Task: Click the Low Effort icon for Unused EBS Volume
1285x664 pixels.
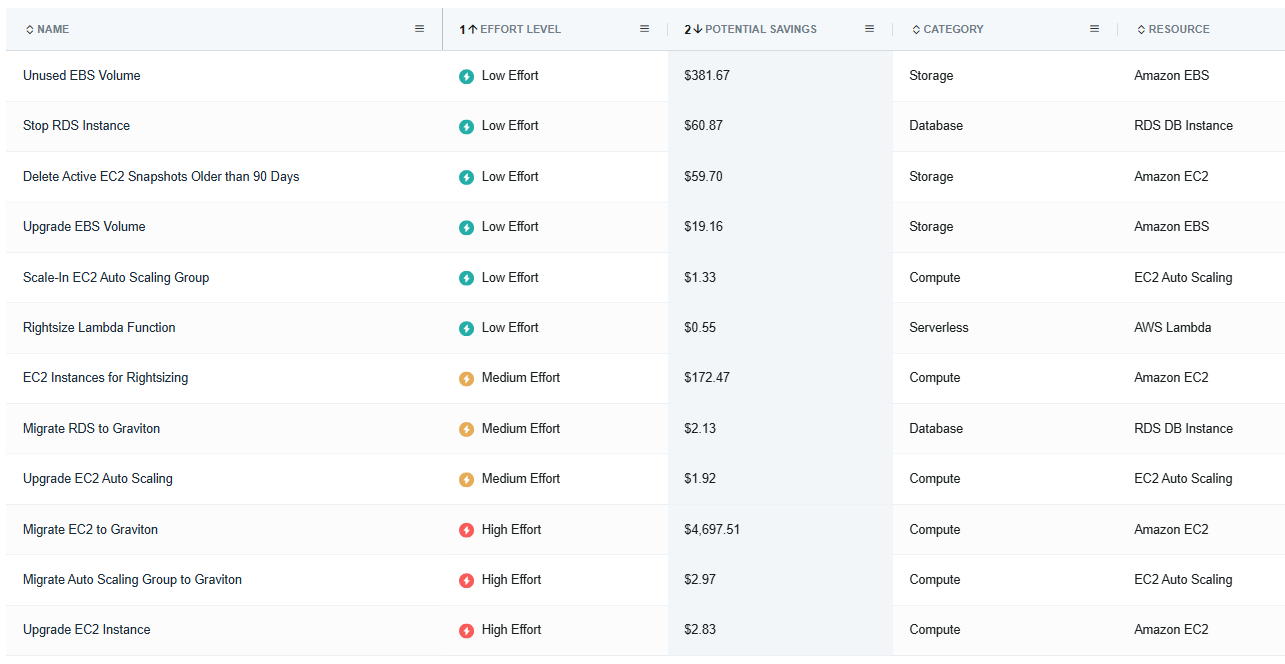Action: [466, 76]
